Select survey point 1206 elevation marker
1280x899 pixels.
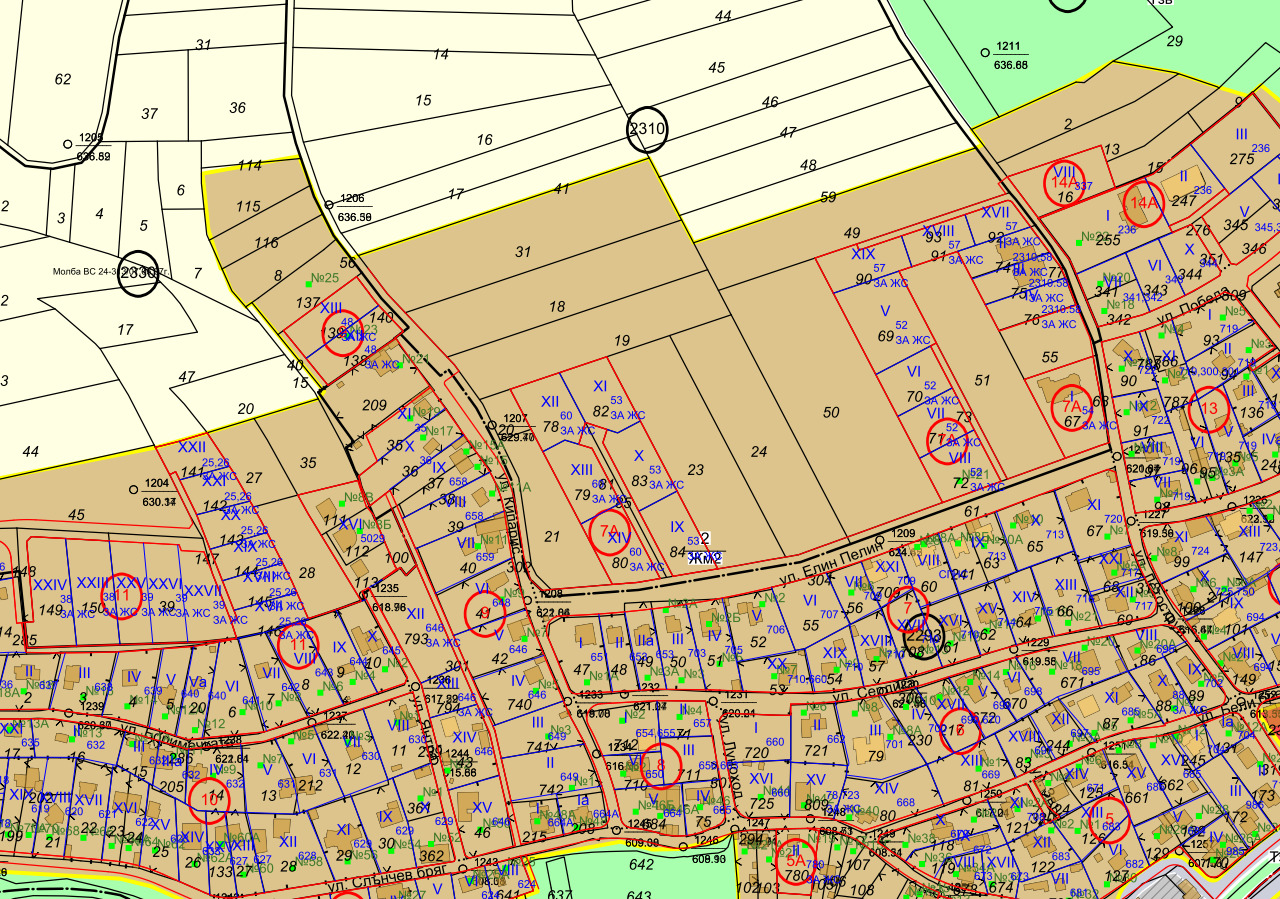(x=329, y=204)
